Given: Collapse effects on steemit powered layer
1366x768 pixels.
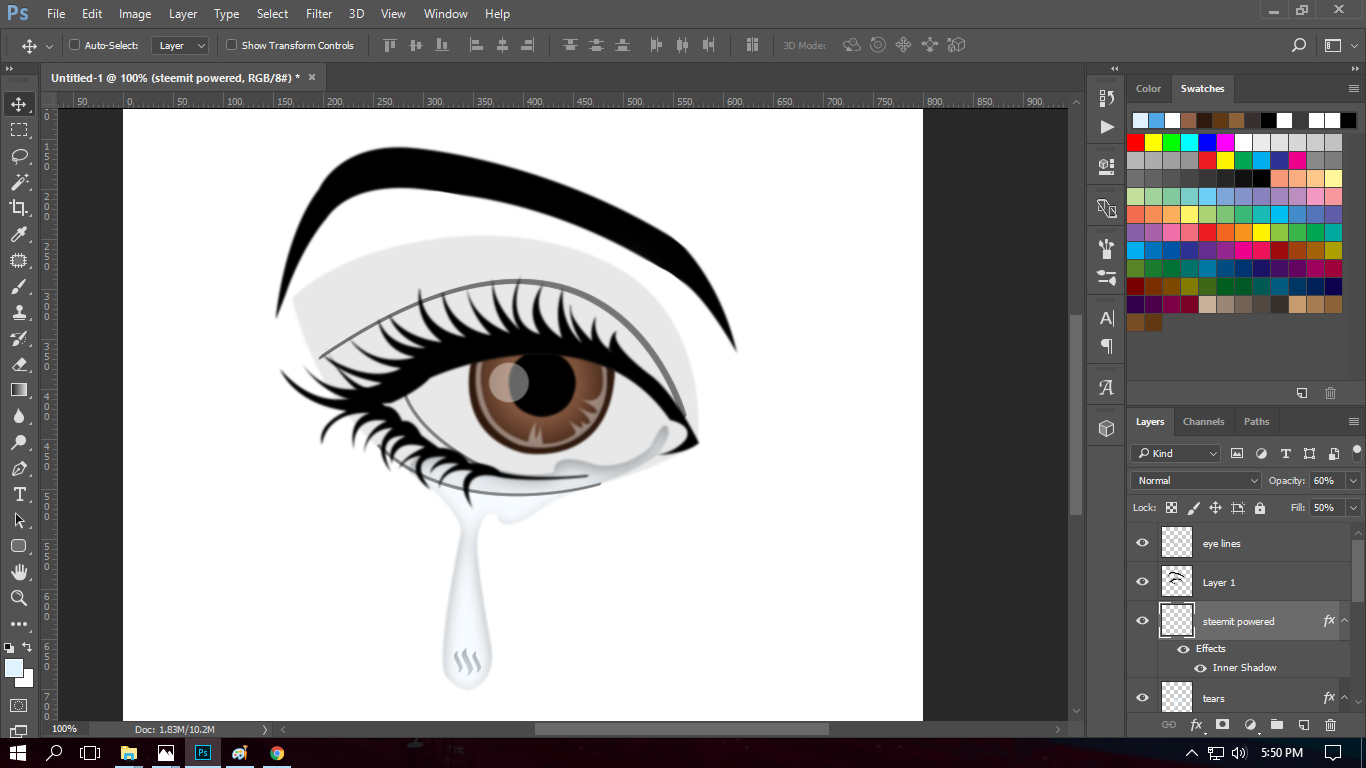Looking at the screenshot, I should 1345,621.
